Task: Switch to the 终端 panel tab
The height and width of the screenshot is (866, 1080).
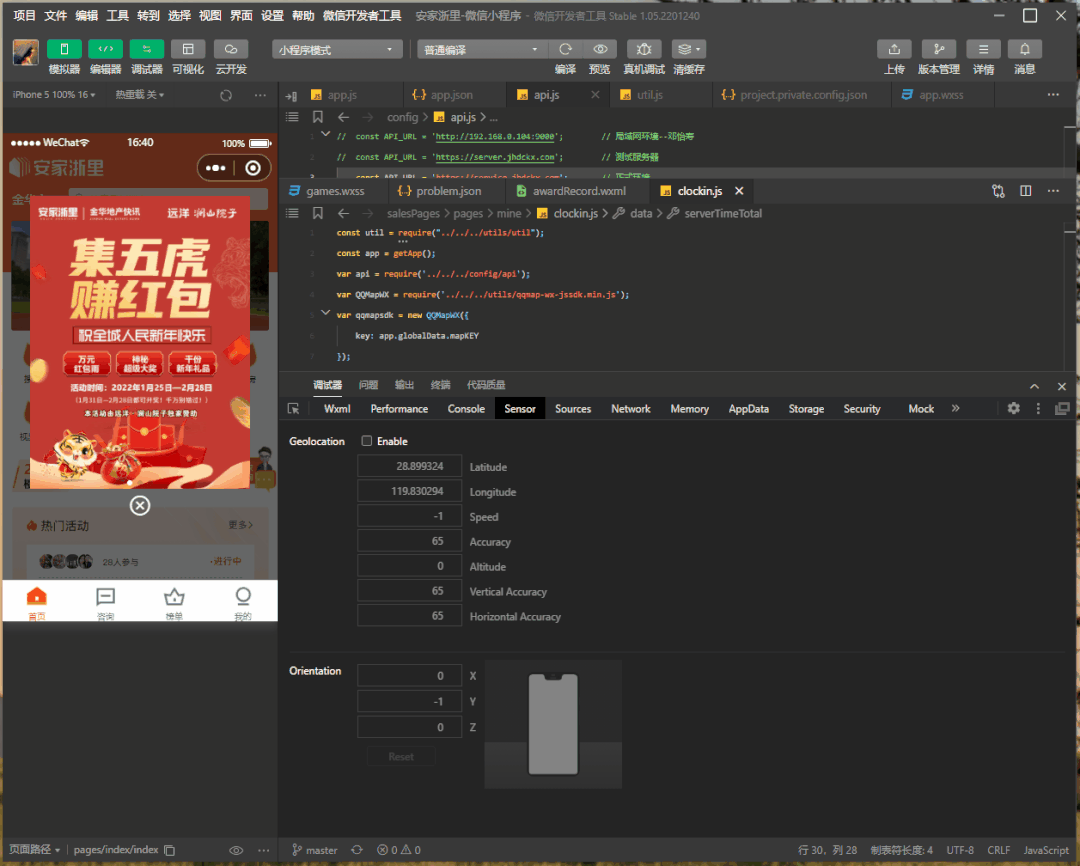Action: click(440, 385)
